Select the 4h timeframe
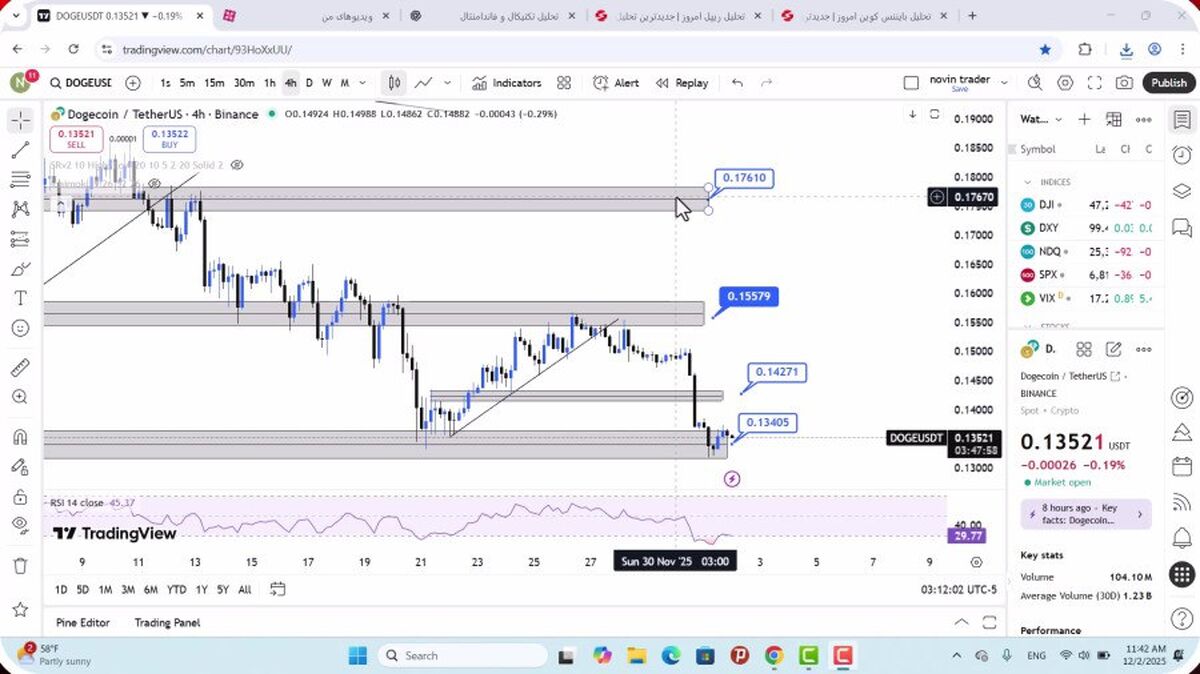1200x674 pixels. pos(290,83)
